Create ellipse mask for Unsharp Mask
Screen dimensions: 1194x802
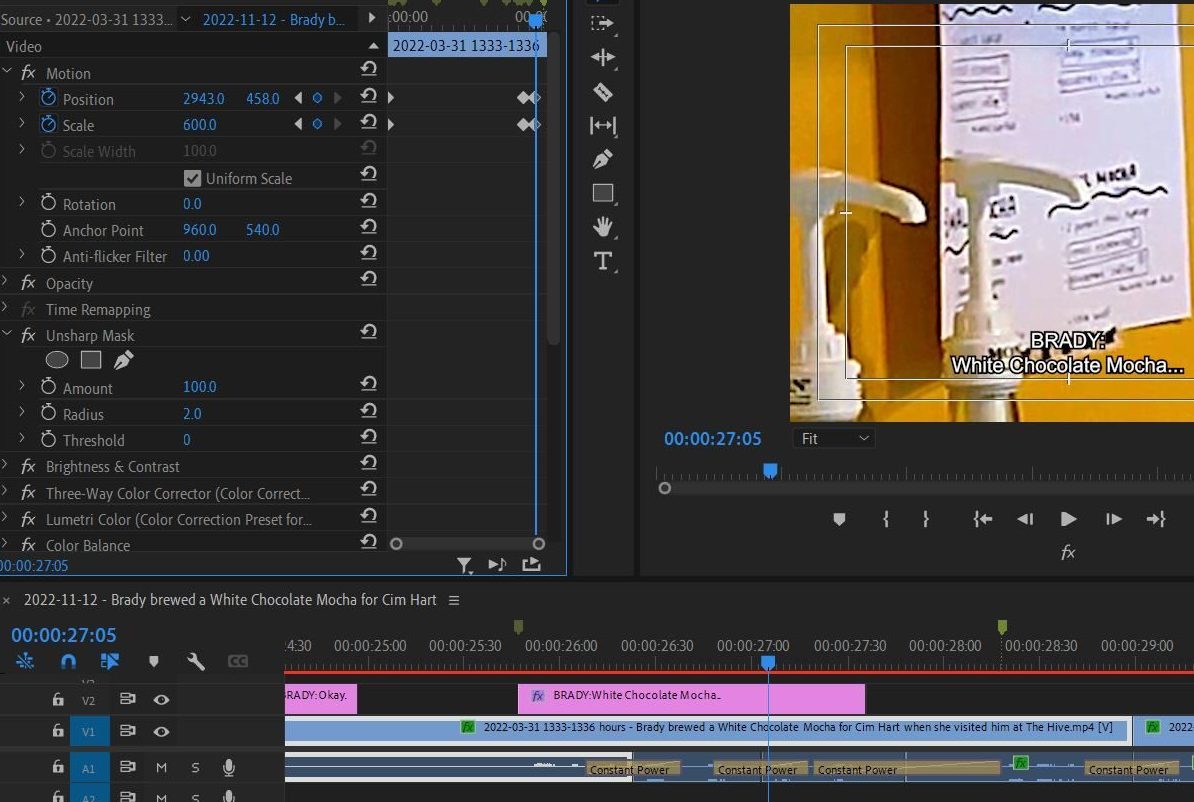click(x=57, y=359)
